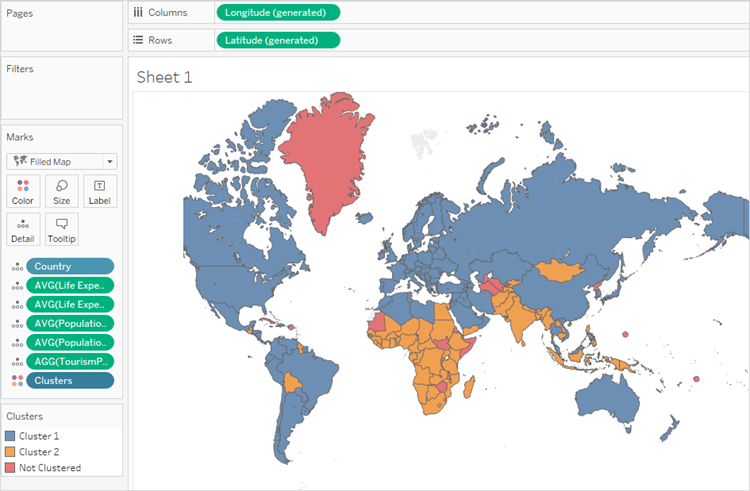This screenshot has height=491, width=750.
Task: Open the Size marks control
Action: pos(62,191)
